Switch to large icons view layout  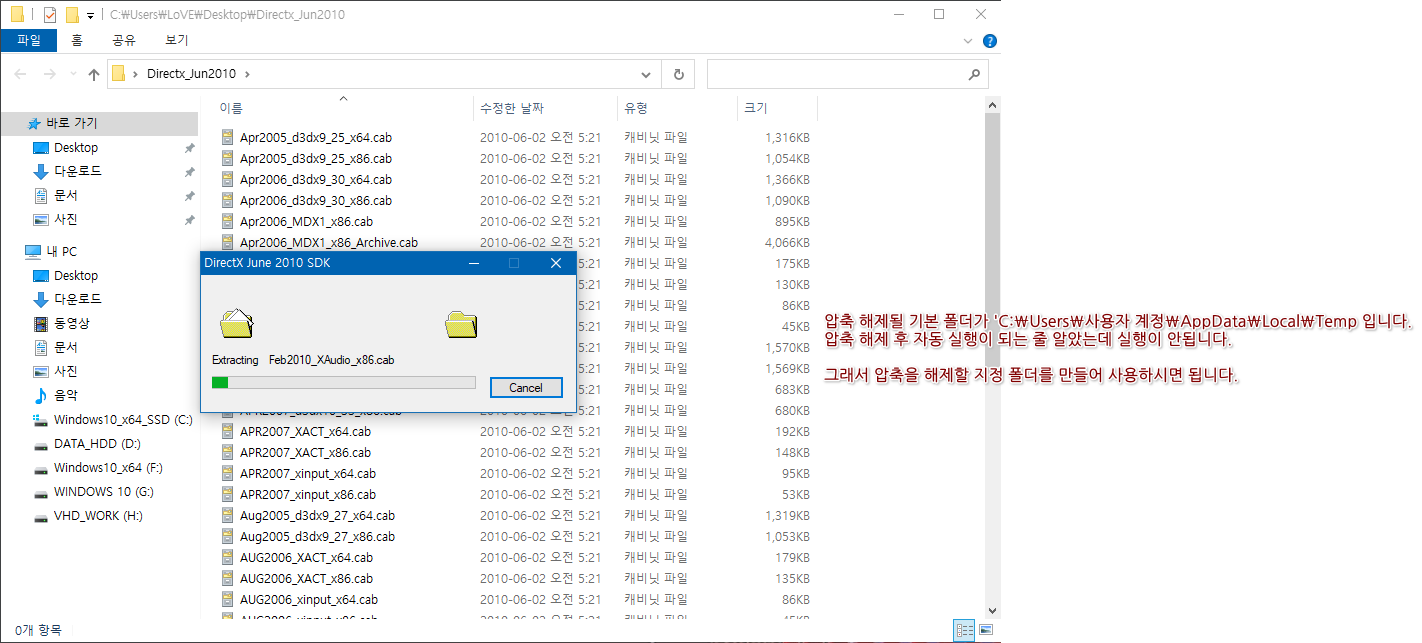click(x=986, y=630)
